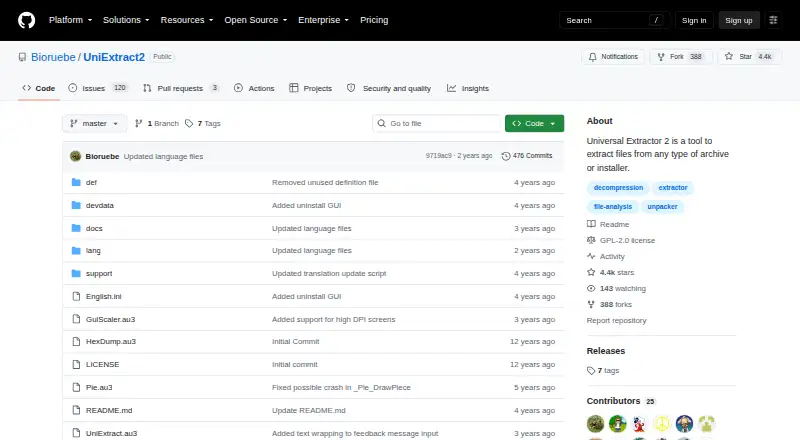Open the header menu icon next to Sign up
800x440 pixels.
[773, 20]
